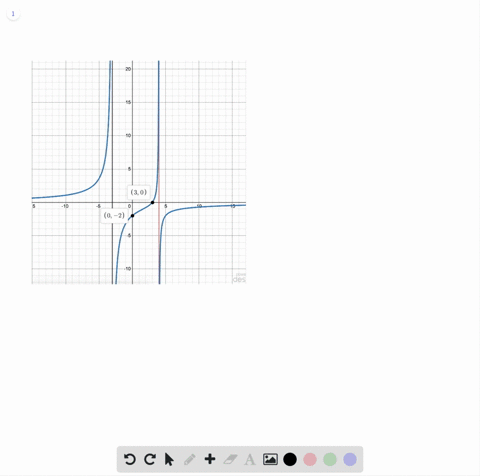Click the redo arrow icon

coord(150,459)
